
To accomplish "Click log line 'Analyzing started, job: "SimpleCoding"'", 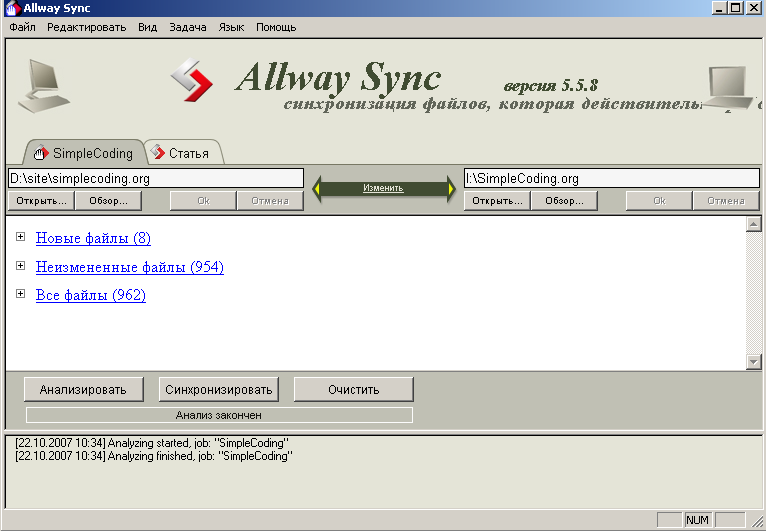I will click(152, 443).
